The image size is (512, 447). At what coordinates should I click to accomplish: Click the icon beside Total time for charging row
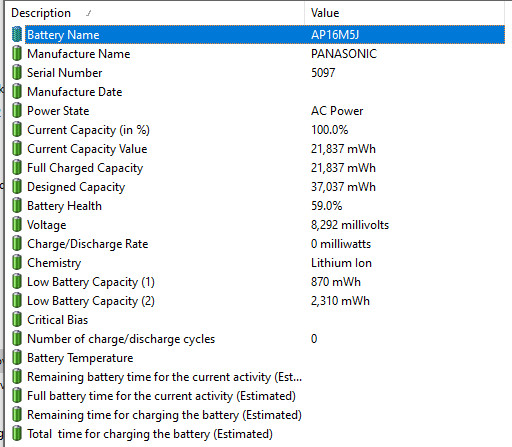pos(17,433)
